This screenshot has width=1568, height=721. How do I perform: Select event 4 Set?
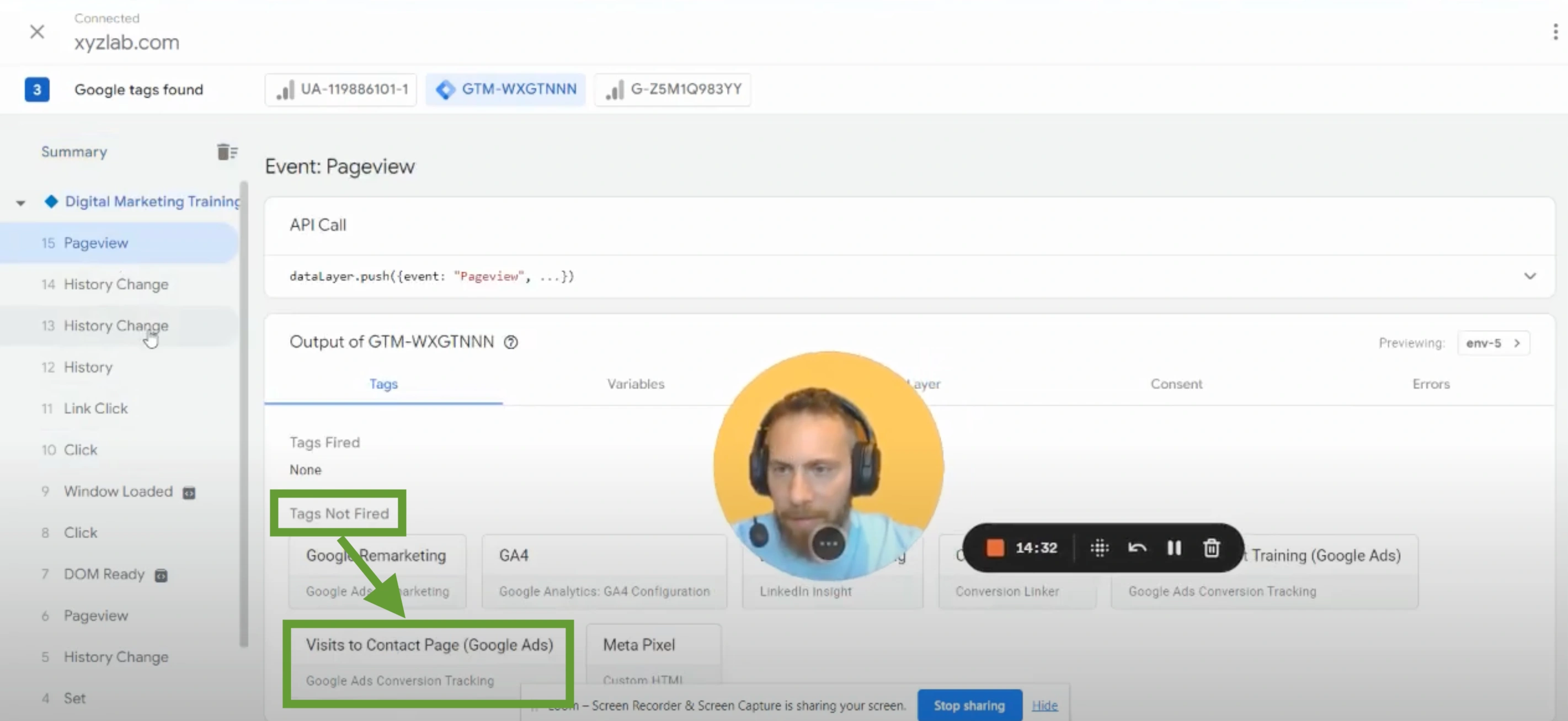119,698
